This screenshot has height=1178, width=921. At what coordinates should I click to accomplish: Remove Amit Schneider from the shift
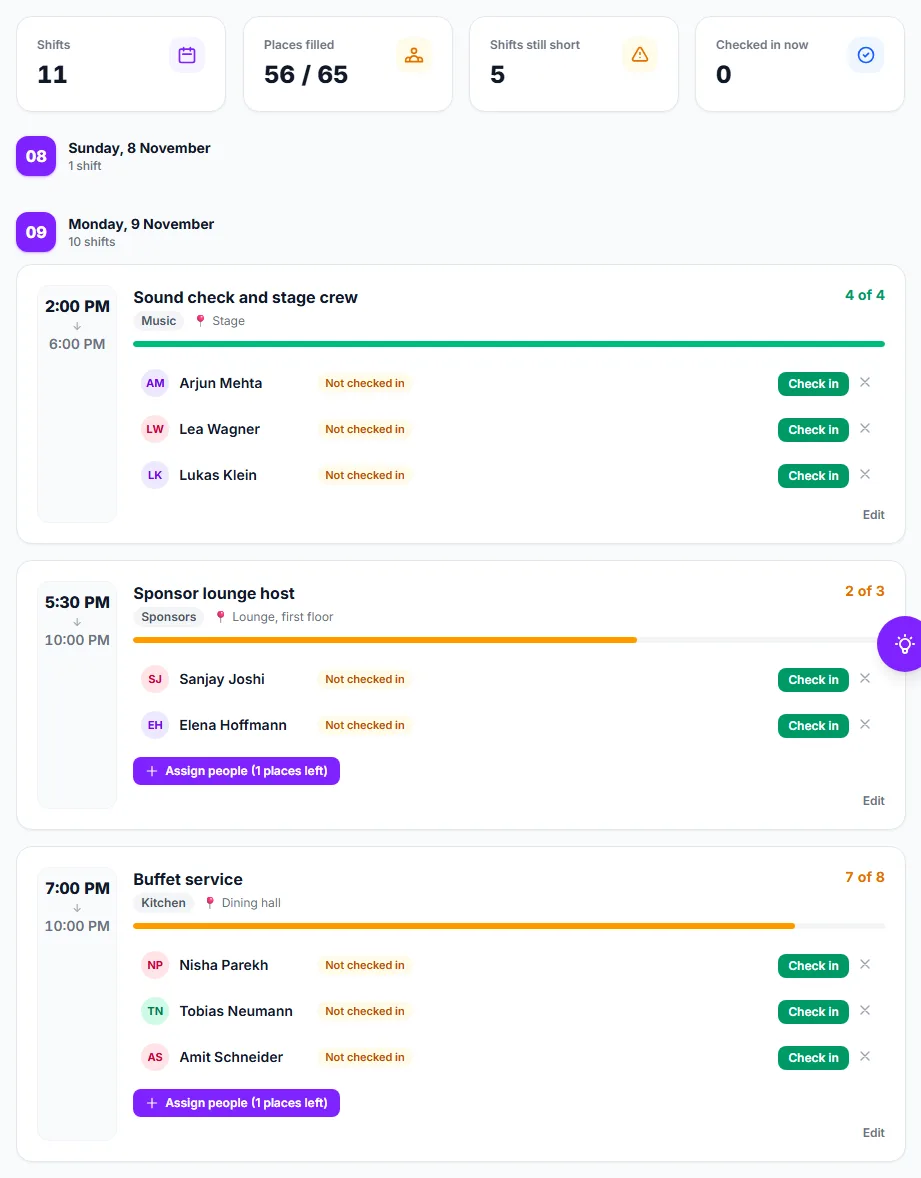click(x=865, y=1056)
